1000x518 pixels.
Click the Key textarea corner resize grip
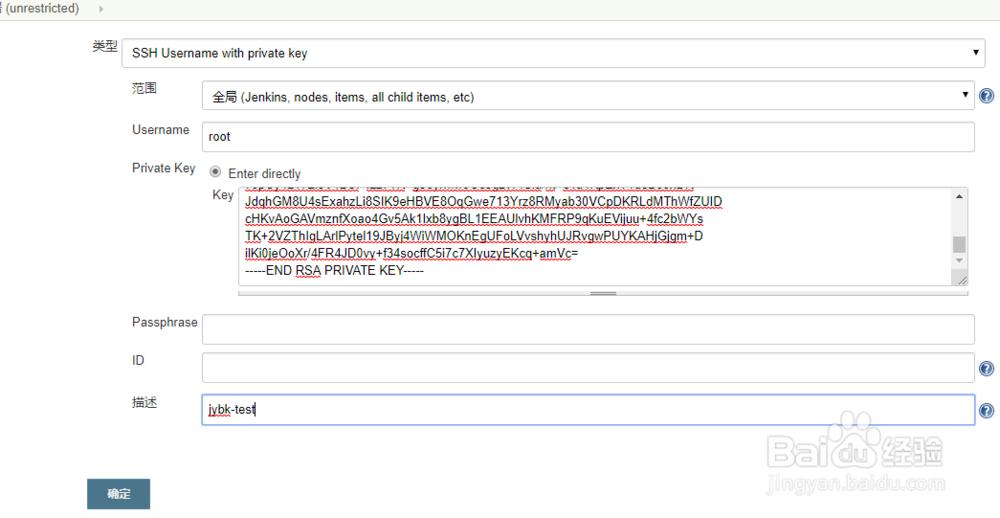tap(961, 280)
